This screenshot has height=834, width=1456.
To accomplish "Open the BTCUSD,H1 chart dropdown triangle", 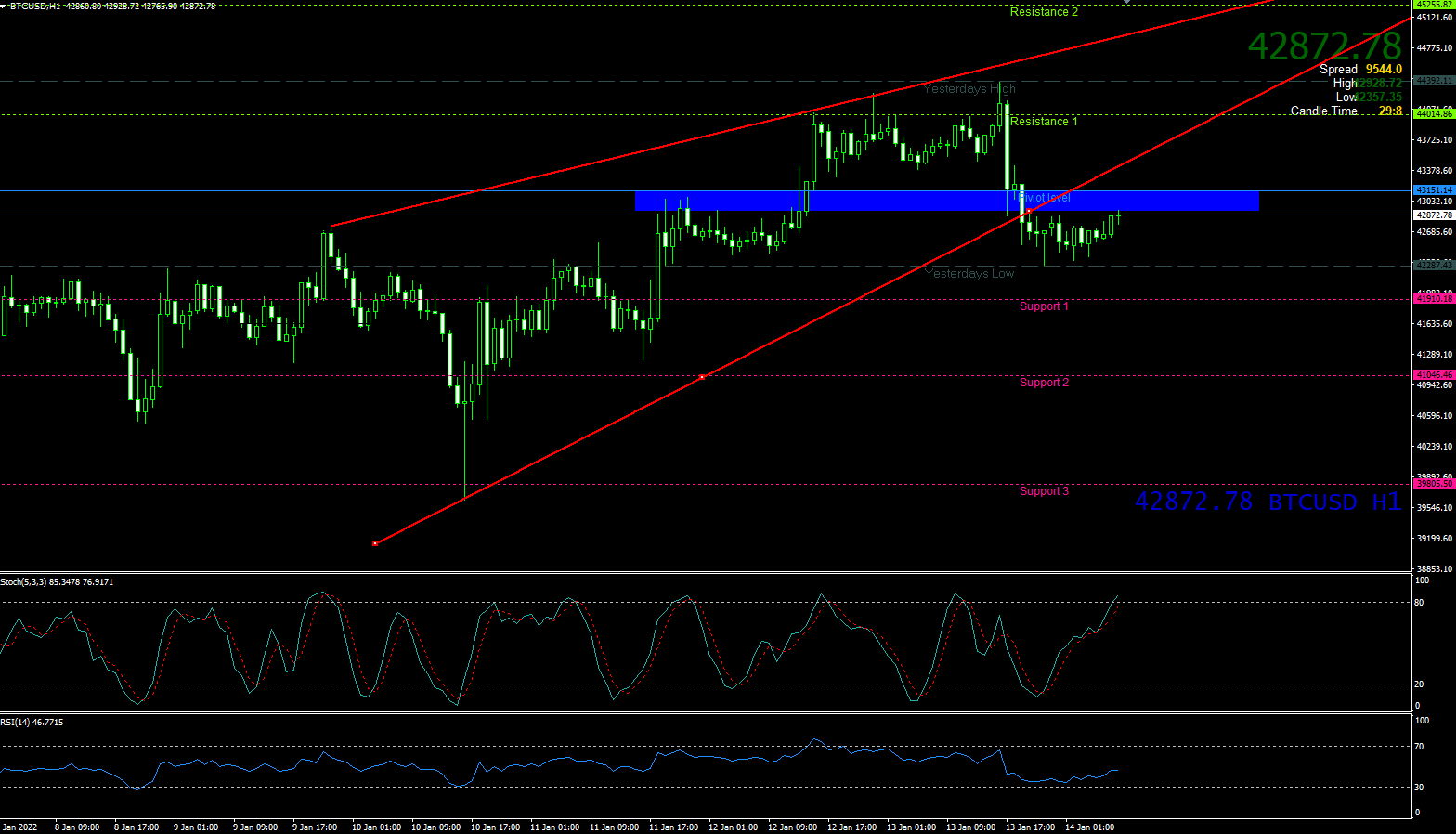I will (4, 7).
